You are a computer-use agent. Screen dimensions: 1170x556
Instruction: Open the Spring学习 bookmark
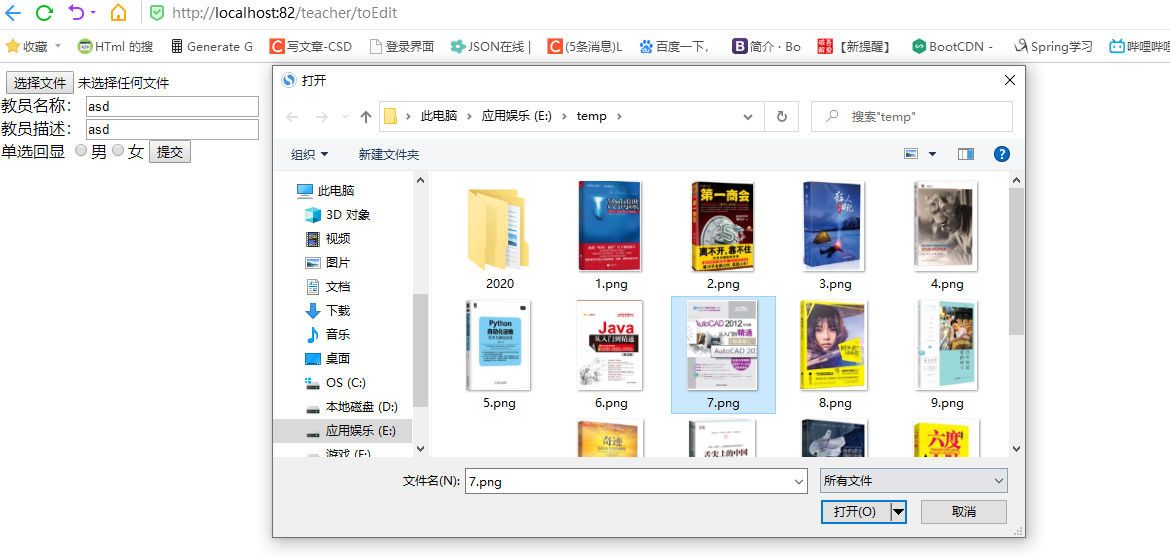[1053, 46]
